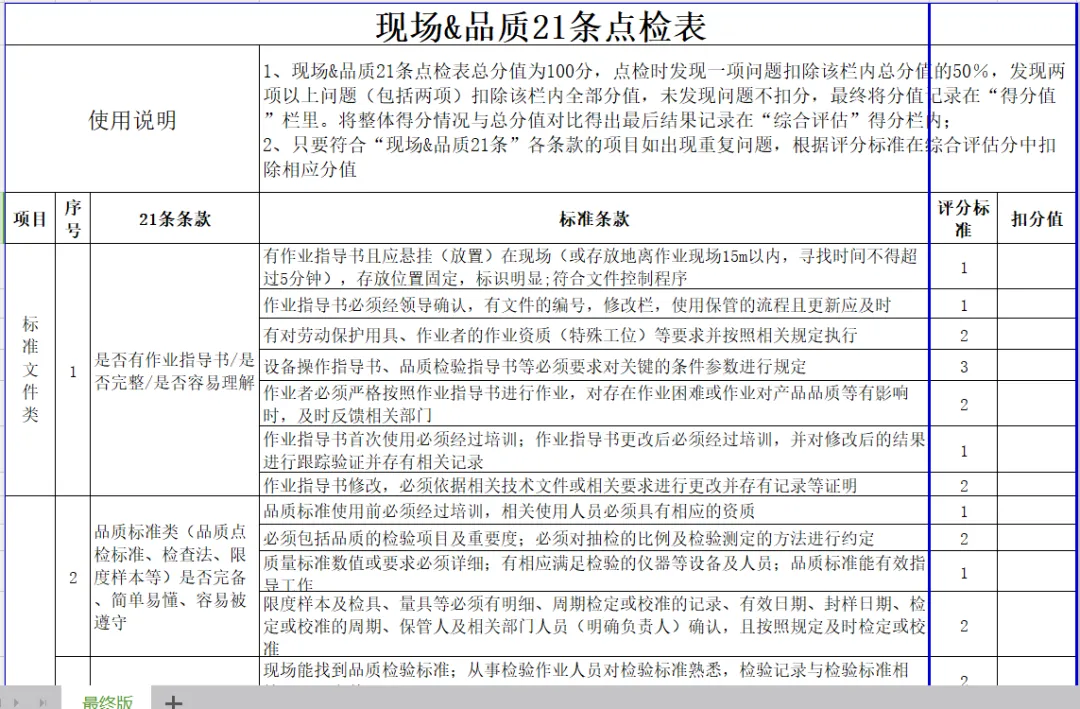1080x709 pixels.
Task: Select empty 扣分值 cell for 有作业指导书且应悬挂 row
Action: [x=1037, y=267]
